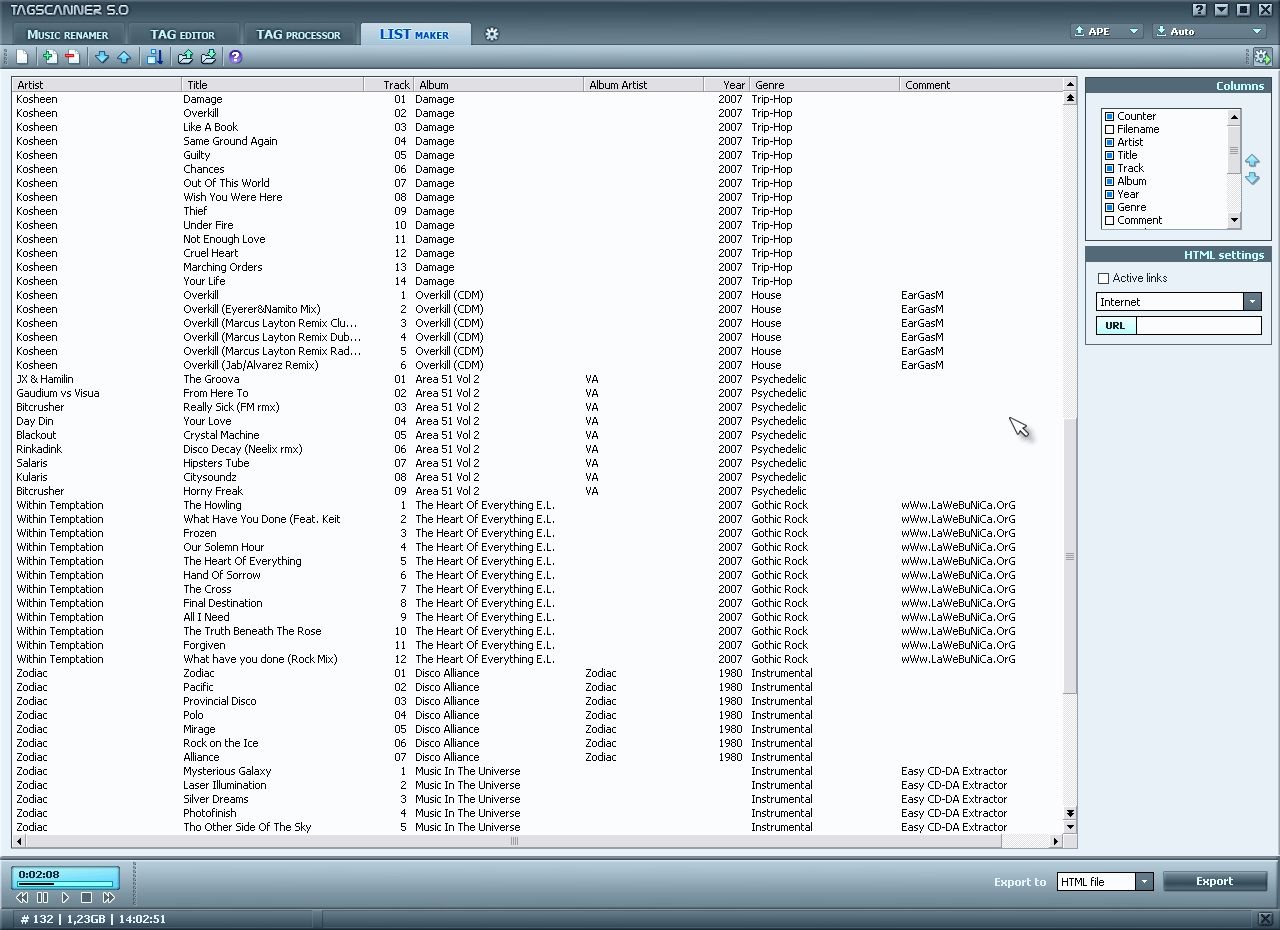1280x930 pixels.
Task: Open program settings gear icon beside tabs
Action: (491, 34)
